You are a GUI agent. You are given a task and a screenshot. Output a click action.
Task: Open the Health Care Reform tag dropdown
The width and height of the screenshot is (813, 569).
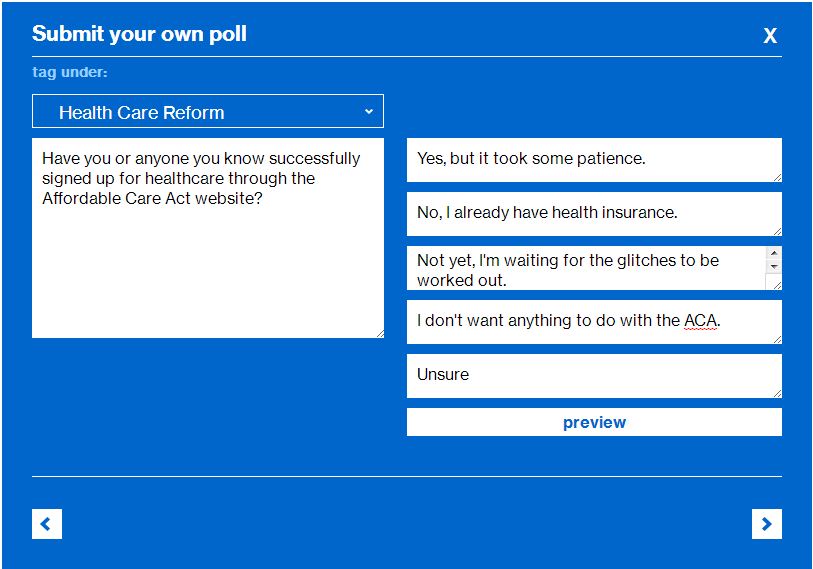(x=208, y=112)
